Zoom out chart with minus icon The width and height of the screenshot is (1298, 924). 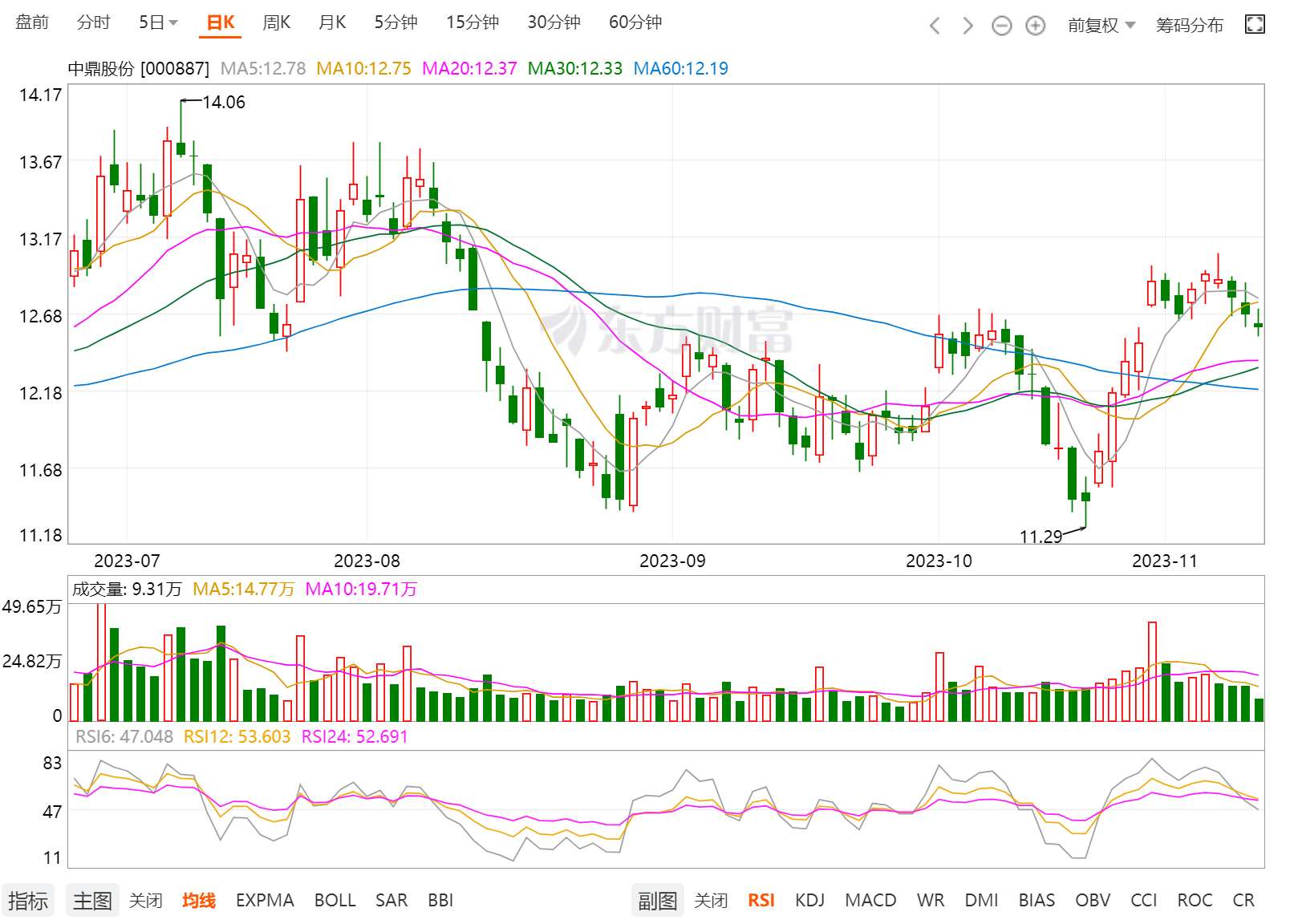point(1002,26)
